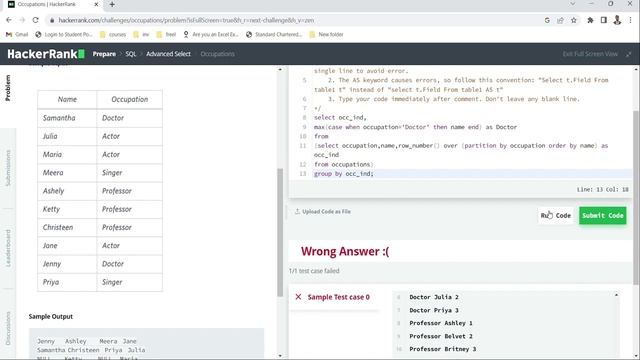Open the Are you an Excel Ex... bookmark

211,35
